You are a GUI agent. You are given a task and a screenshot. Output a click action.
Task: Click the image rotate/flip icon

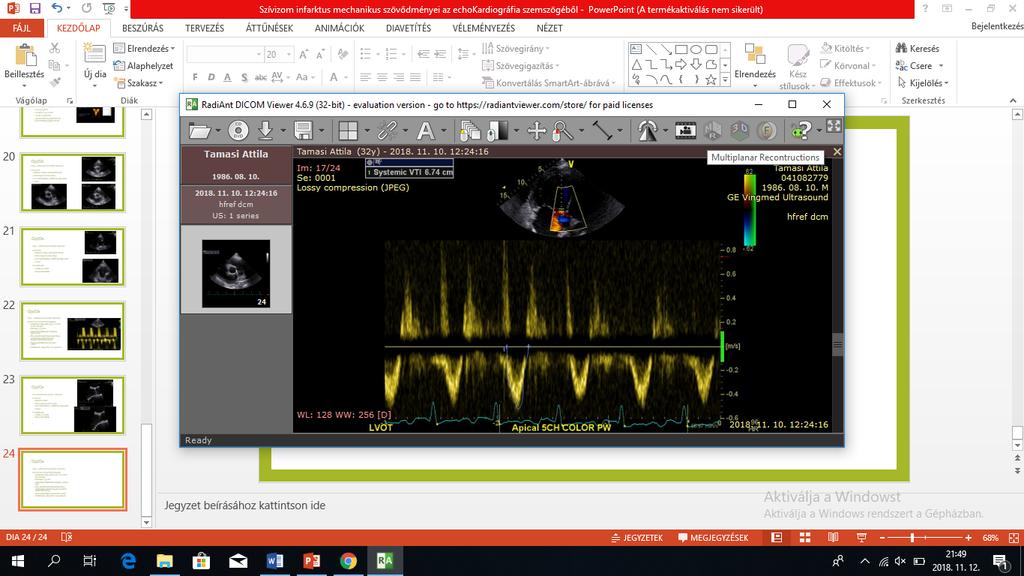647,131
